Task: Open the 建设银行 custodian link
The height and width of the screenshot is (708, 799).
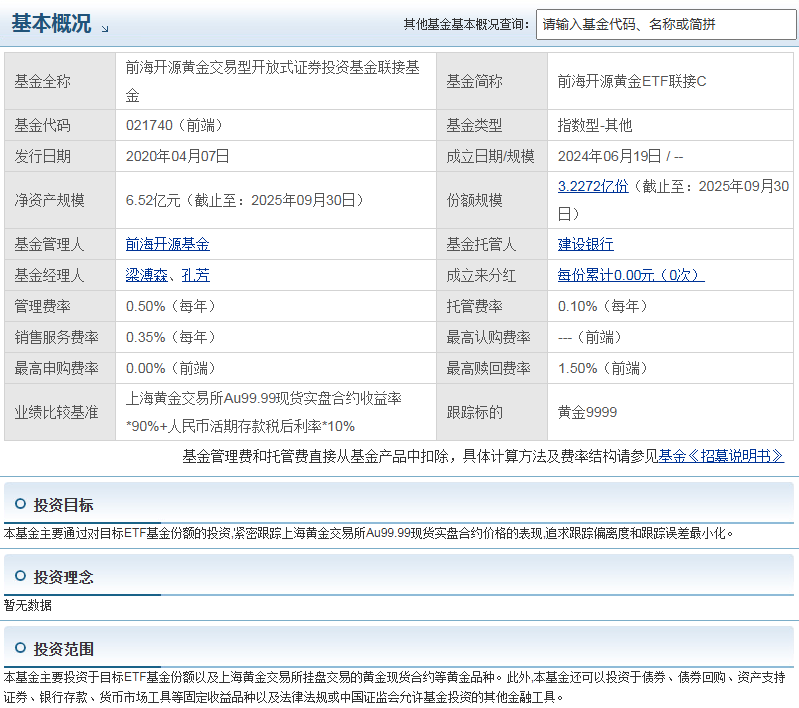Action: click(x=585, y=244)
